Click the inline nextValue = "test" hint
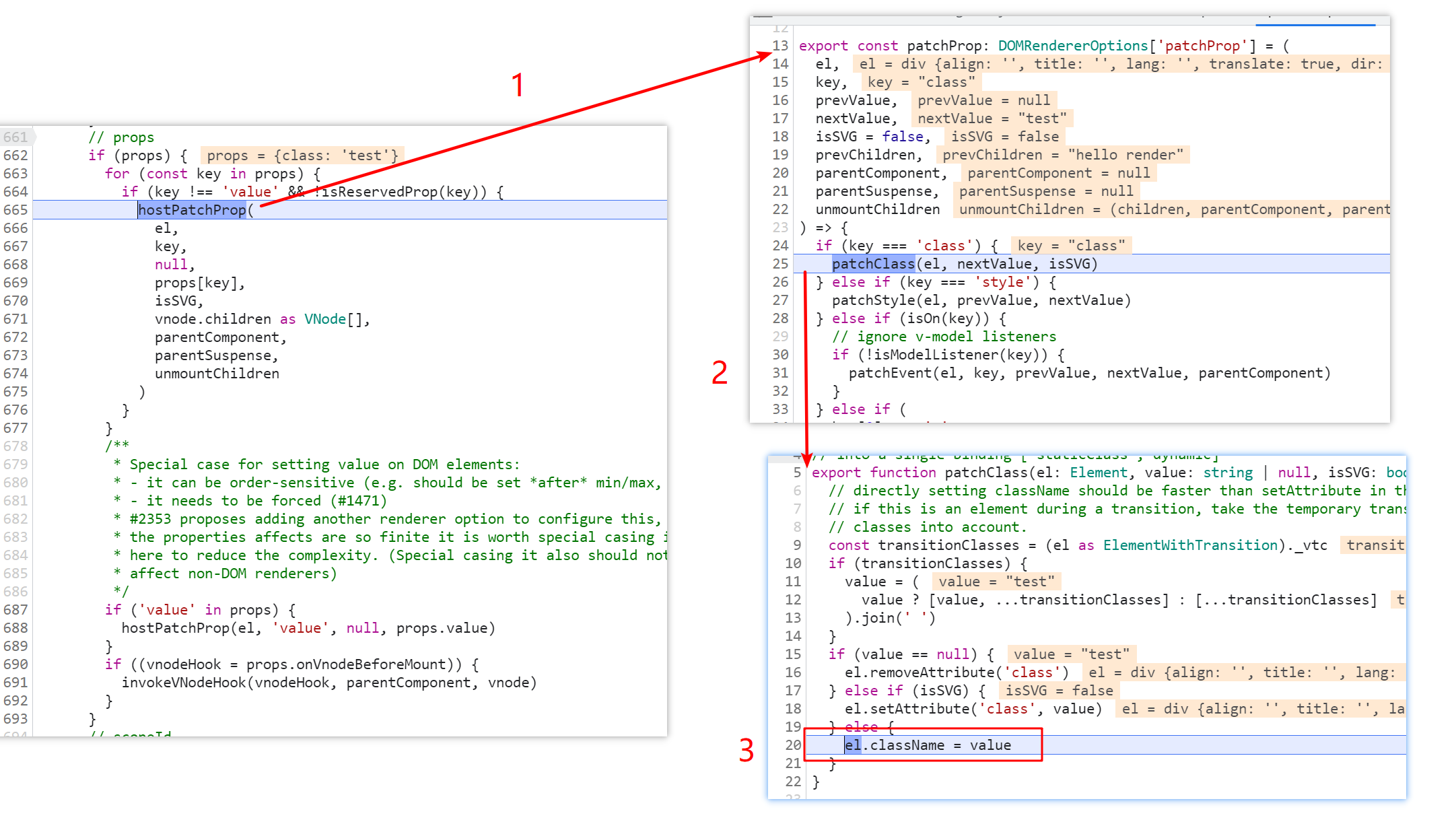The width and height of the screenshot is (1456, 828). 992,118
